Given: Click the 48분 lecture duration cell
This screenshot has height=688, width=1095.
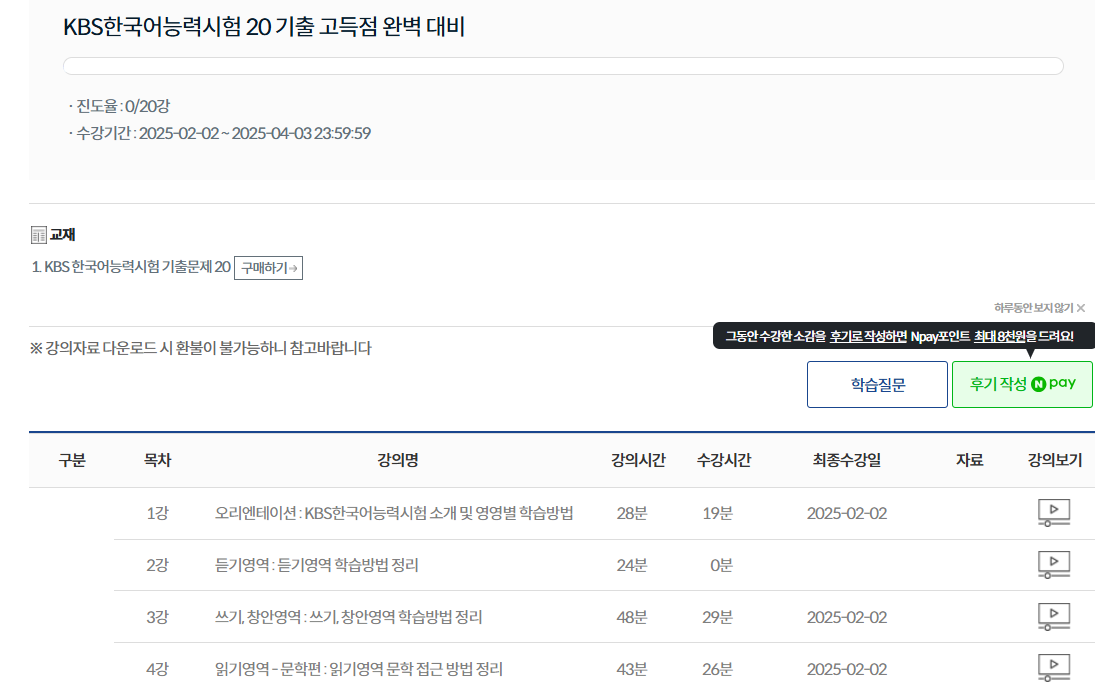Looking at the screenshot, I should coord(631,617).
